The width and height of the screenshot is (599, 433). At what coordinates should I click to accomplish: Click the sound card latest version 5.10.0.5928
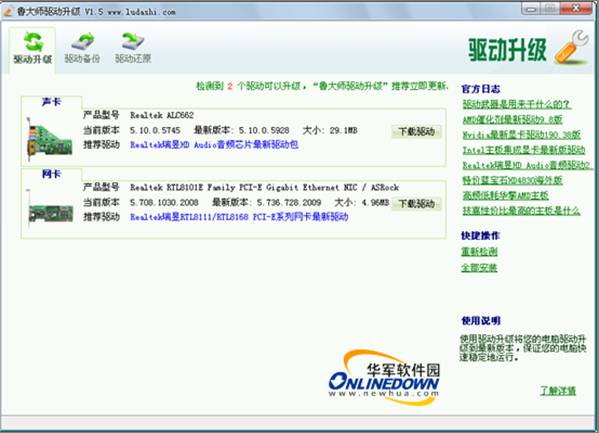pyautogui.click(x=264, y=130)
